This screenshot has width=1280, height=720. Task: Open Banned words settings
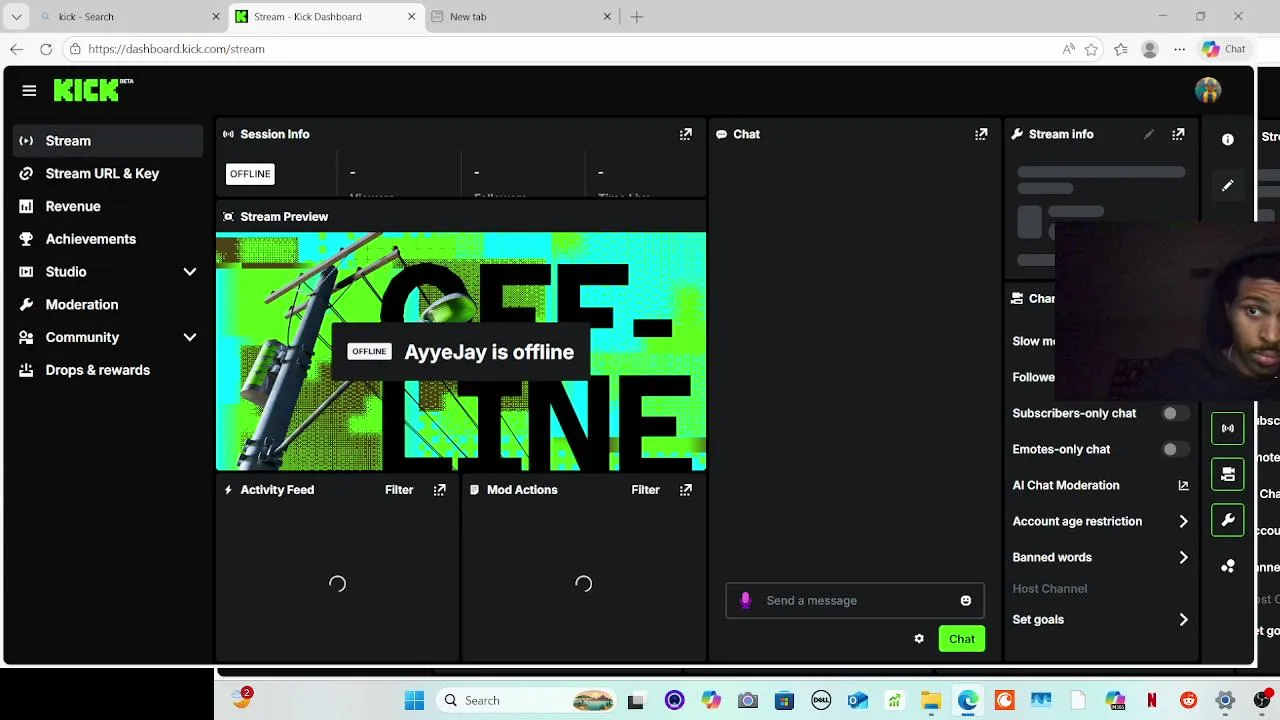(x=1100, y=557)
